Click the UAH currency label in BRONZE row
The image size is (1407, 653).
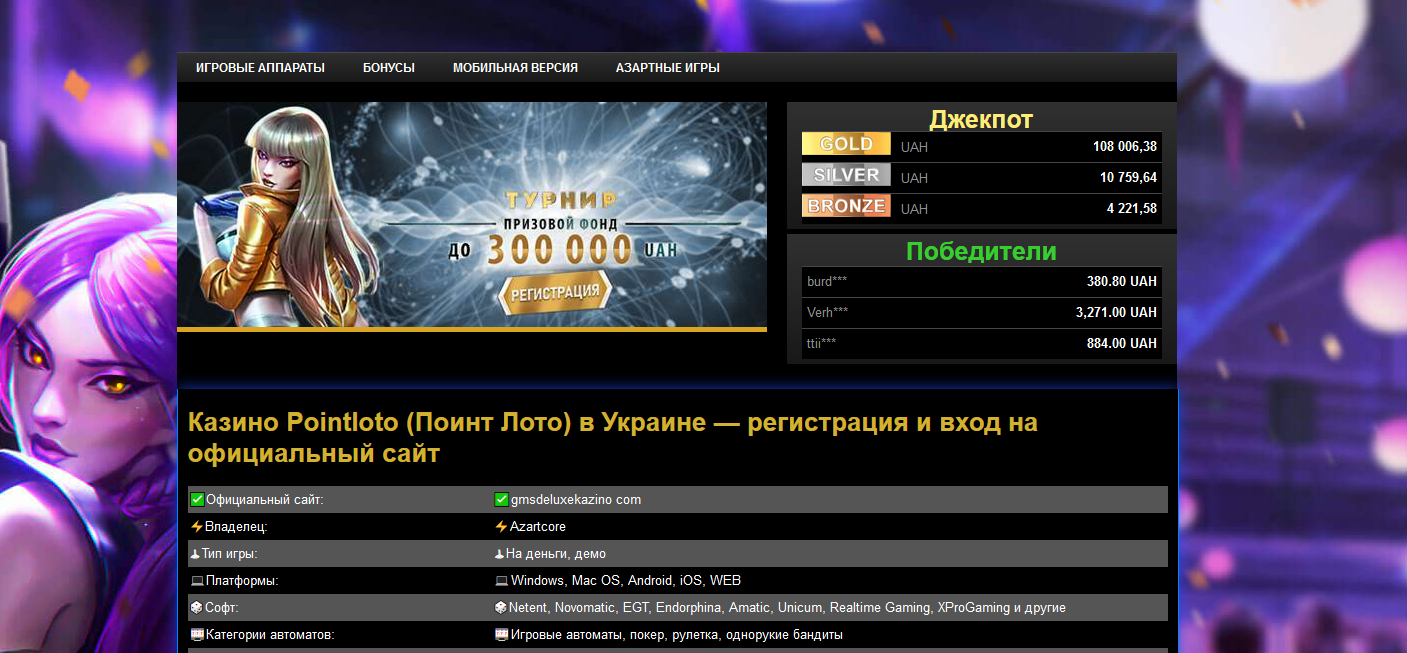pos(914,209)
